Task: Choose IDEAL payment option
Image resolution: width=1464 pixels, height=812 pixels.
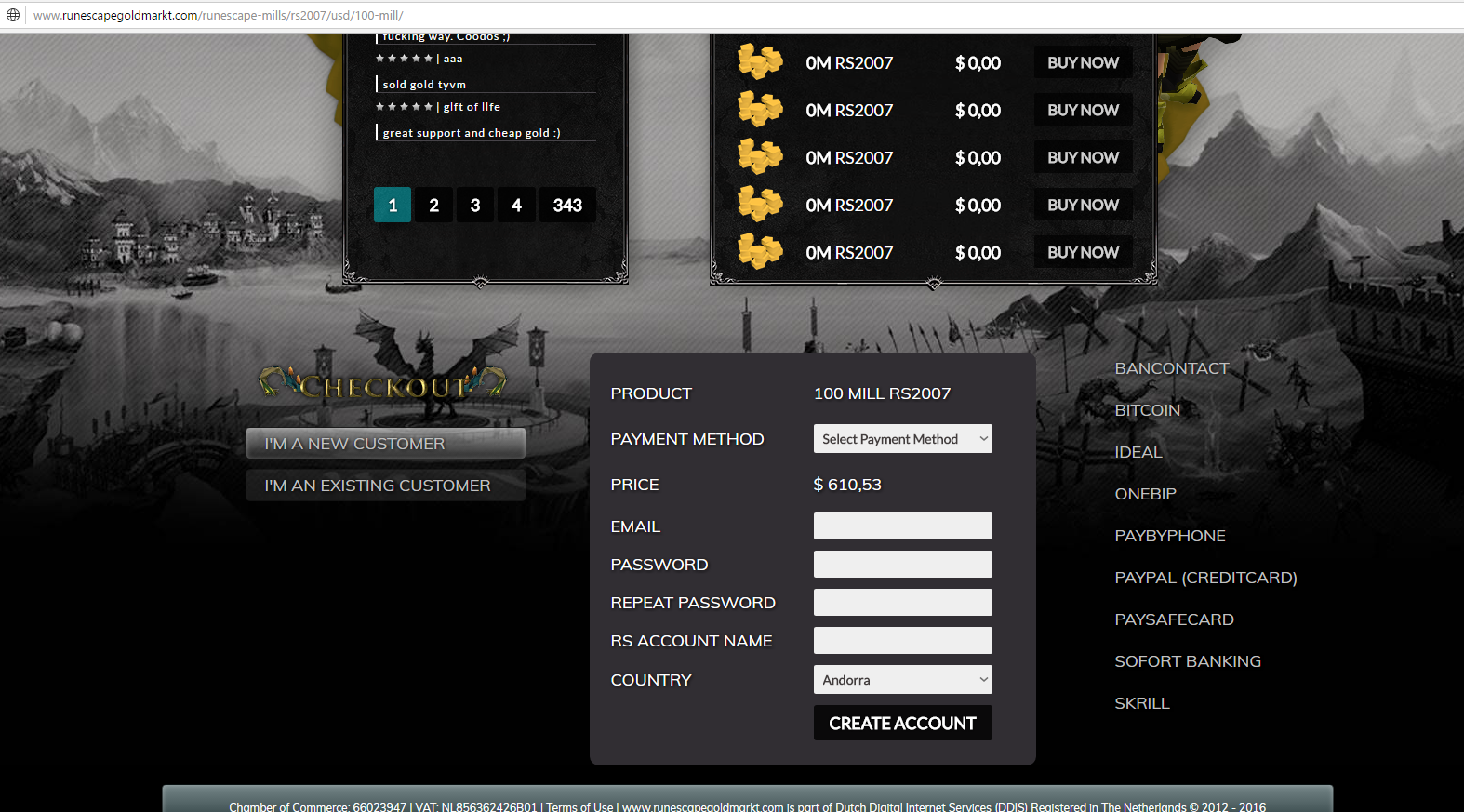Action: (x=1138, y=452)
